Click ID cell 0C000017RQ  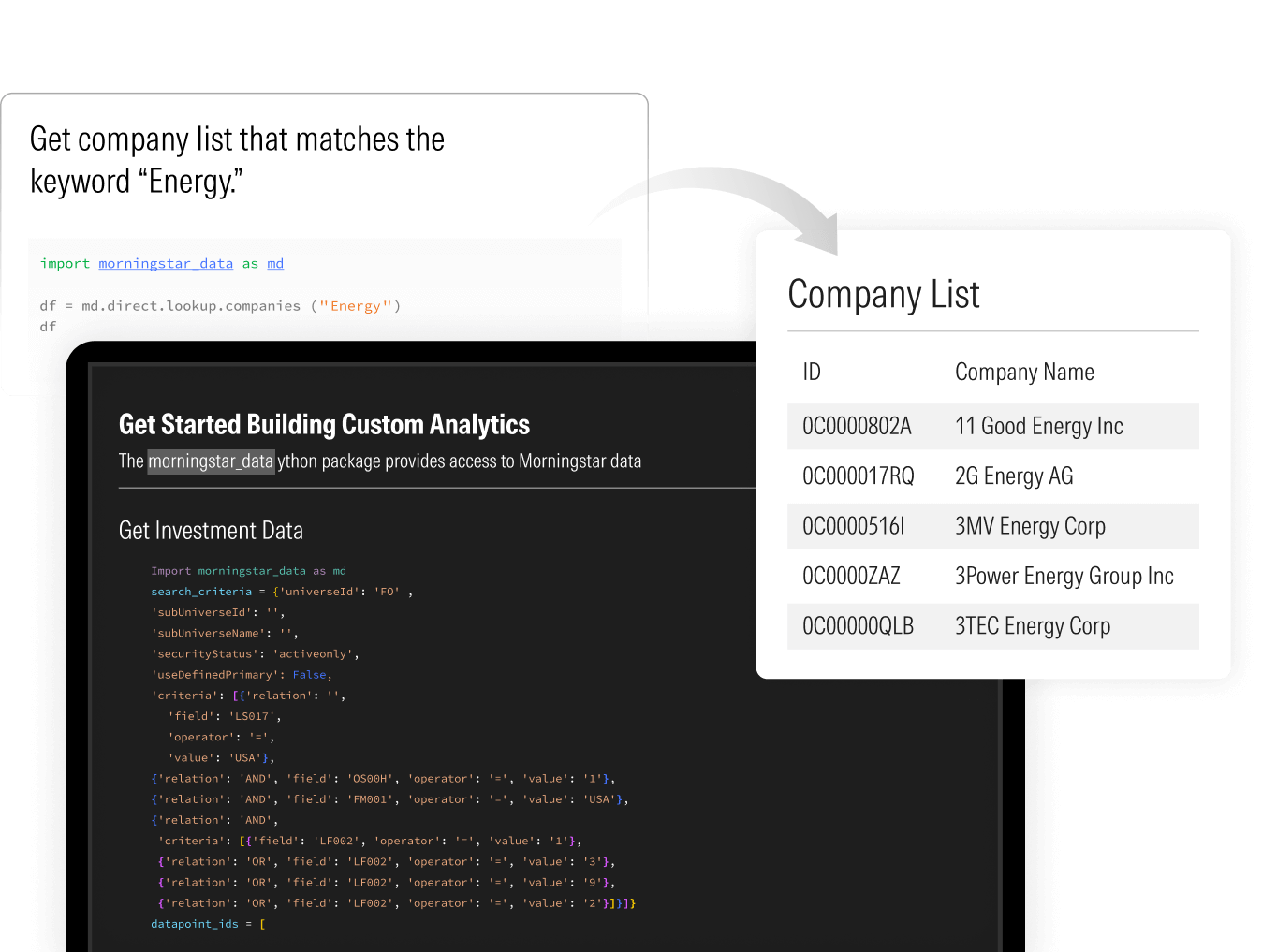point(859,476)
